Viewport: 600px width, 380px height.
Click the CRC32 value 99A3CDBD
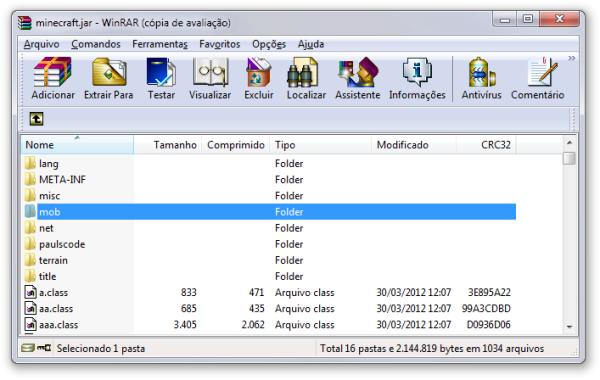point(486,308)
